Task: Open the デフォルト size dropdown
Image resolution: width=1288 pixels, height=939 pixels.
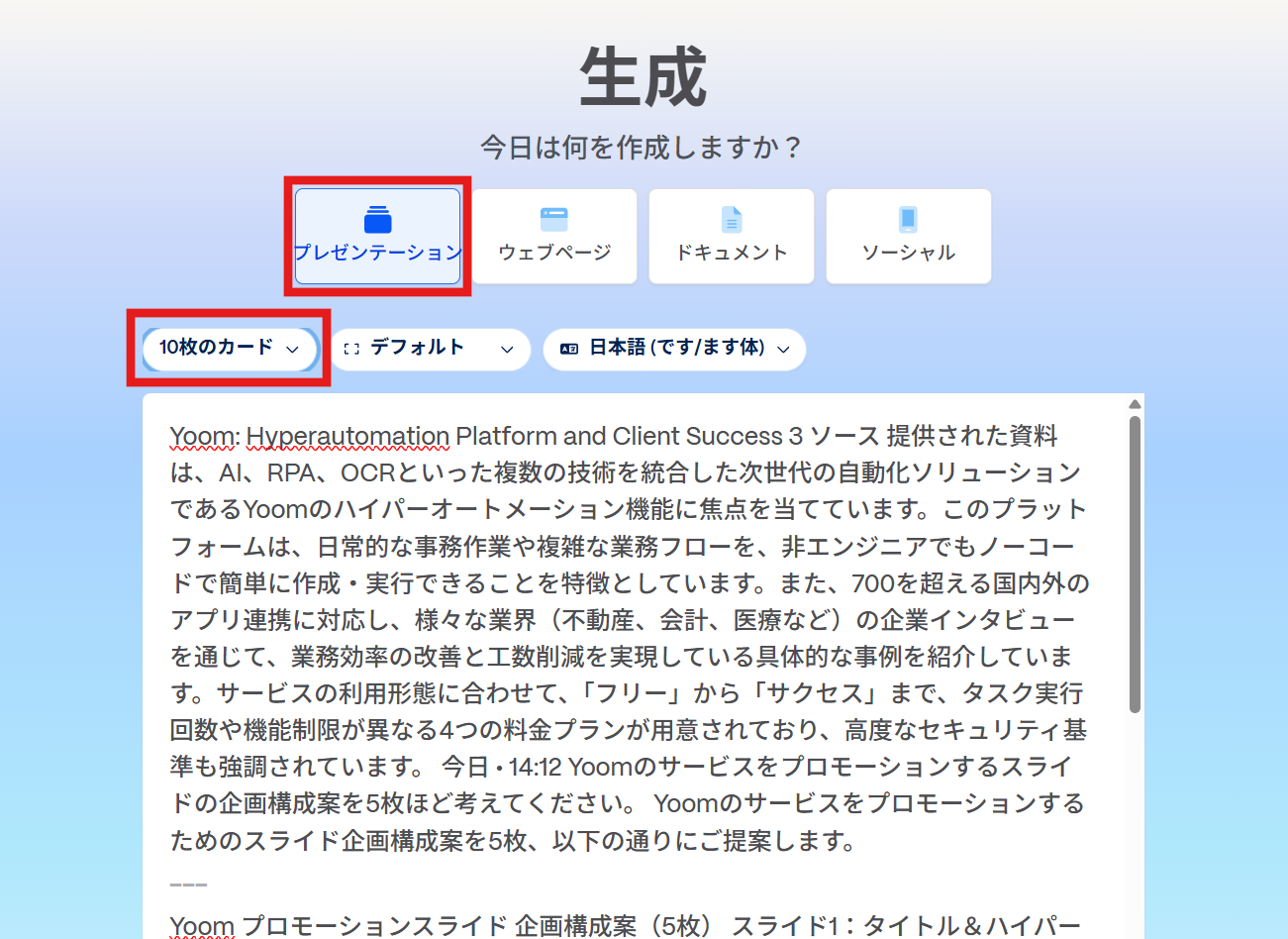Action: coord(431,349)
